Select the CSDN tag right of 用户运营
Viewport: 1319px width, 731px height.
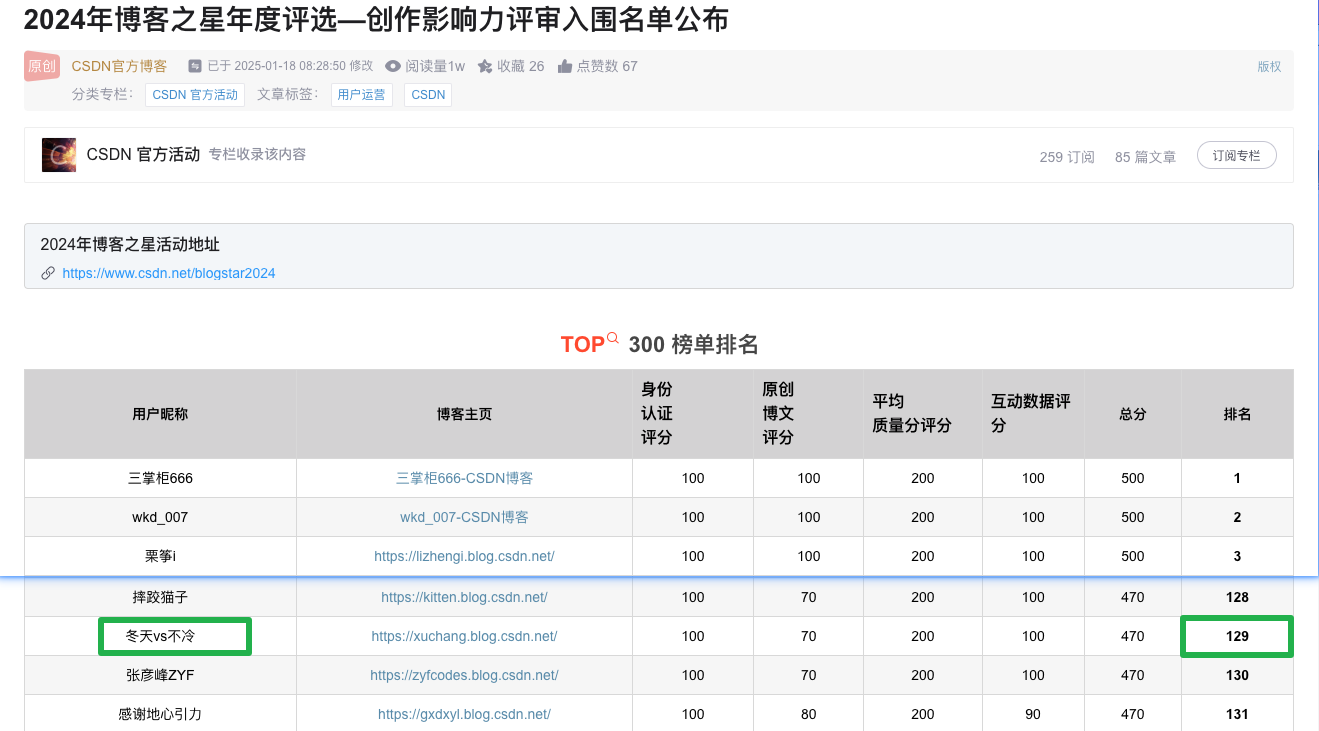pos(428,95)
